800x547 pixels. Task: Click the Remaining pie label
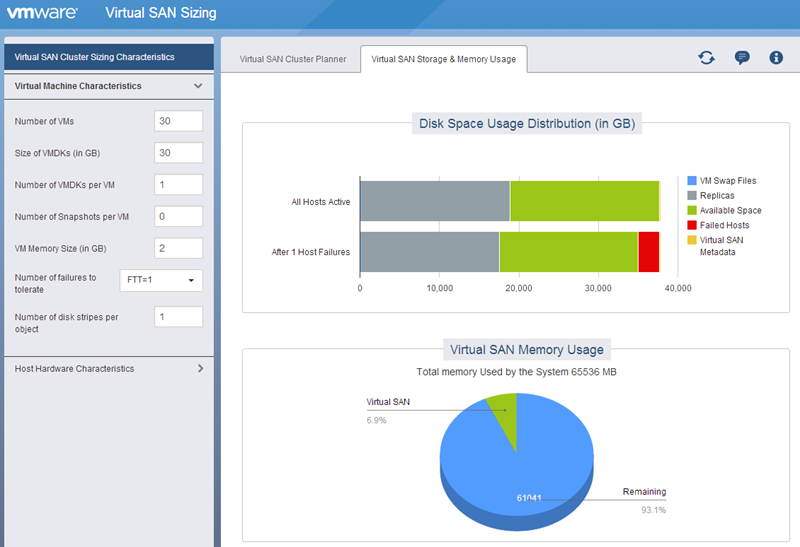coord(644,492)
